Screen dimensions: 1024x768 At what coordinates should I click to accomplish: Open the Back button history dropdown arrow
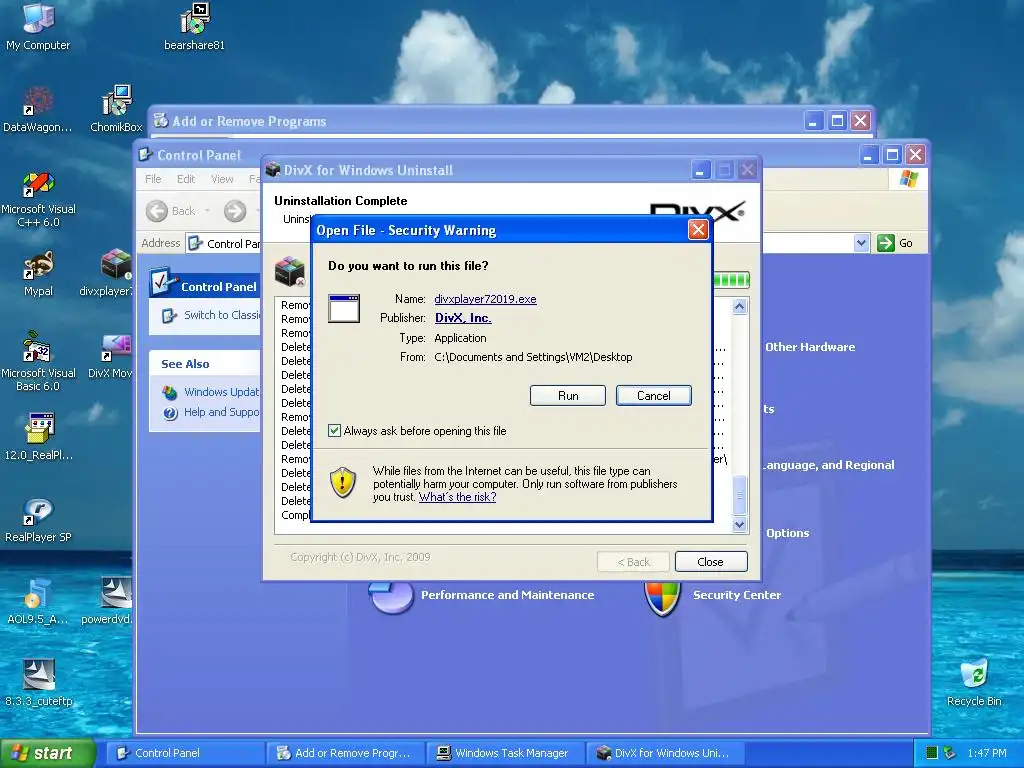(x=207, y=211)
